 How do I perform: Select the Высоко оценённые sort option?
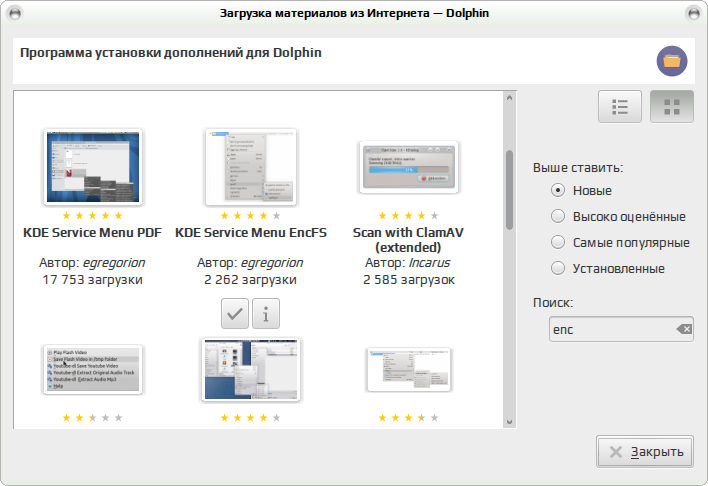point(619,217)
